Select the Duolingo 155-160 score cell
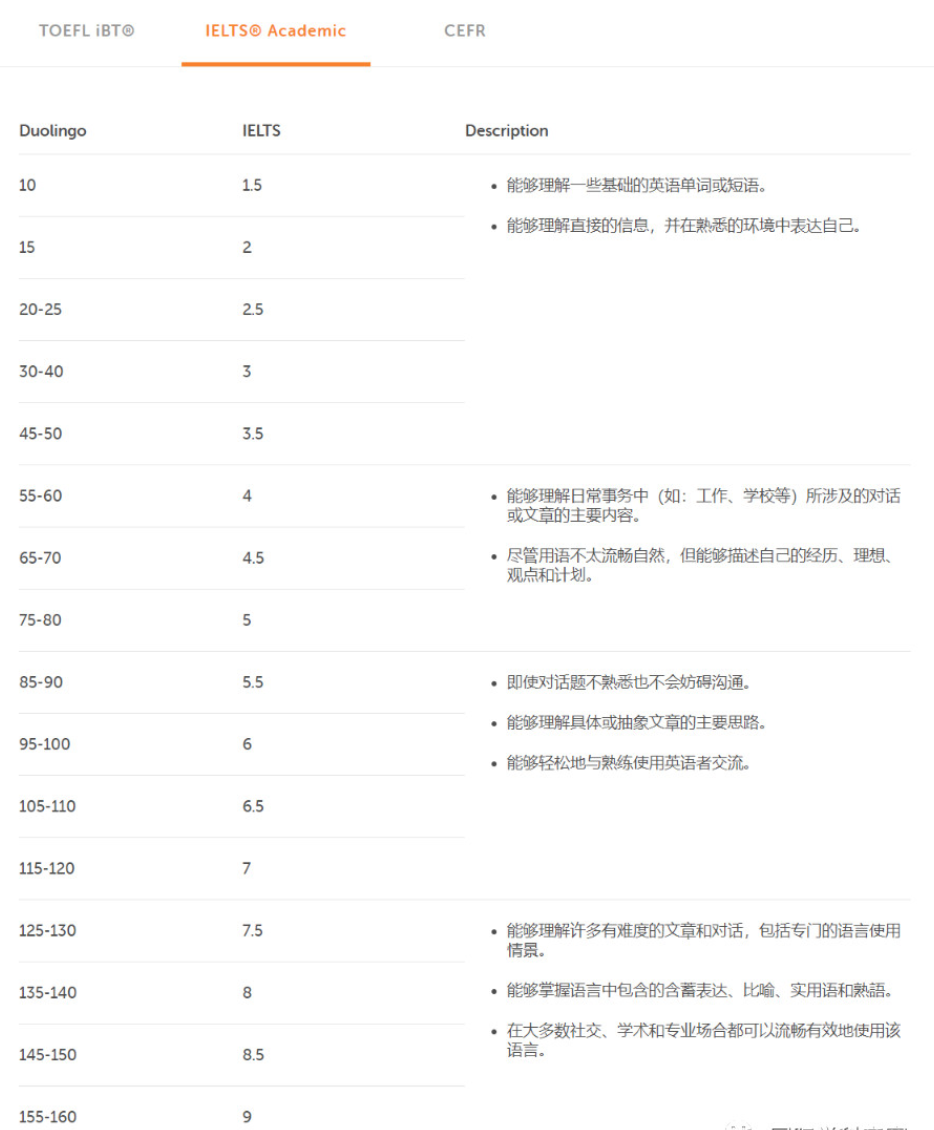The height and width of the screenshot is (1130, 934). point(47,1116)
